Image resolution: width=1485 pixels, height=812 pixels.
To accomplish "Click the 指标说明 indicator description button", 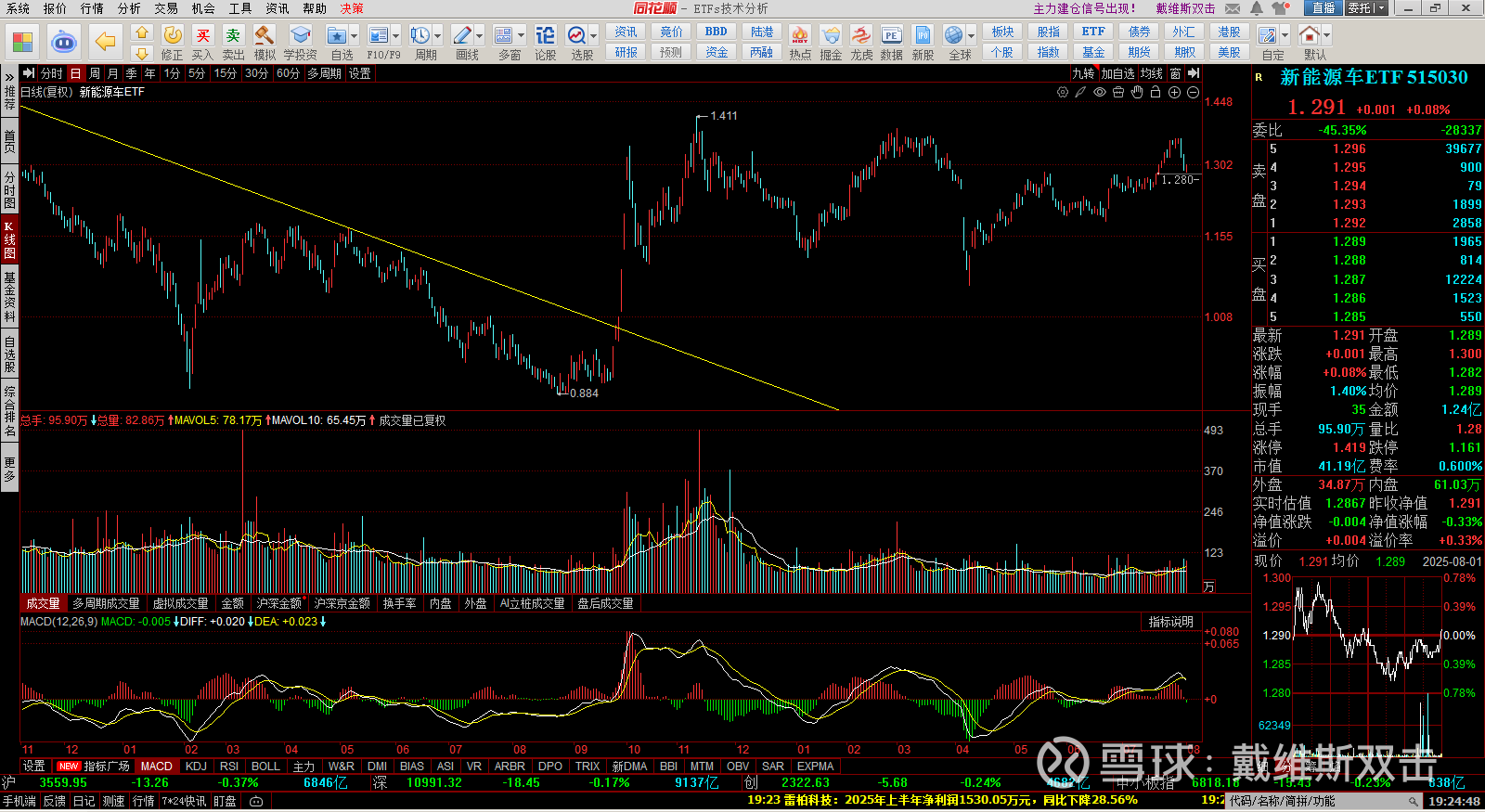I will click(x=1171, y=622).
